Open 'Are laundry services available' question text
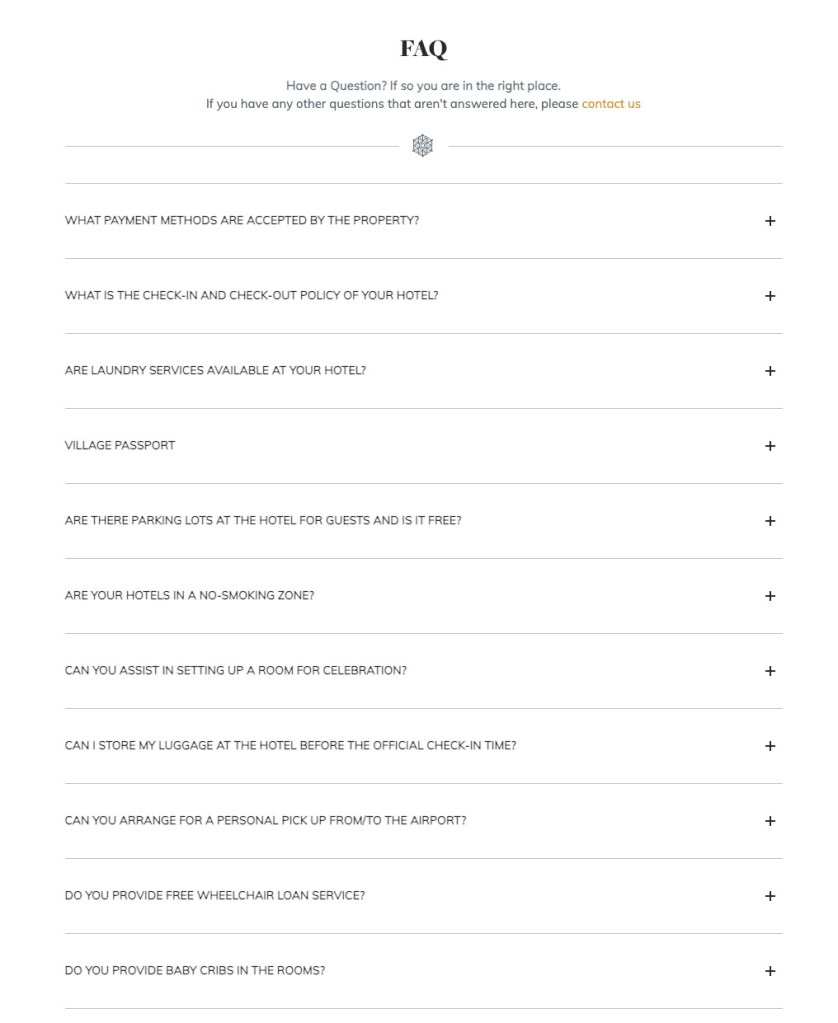Image resolution: width=838 pixels, height=1023 pixels. (215, 371)
